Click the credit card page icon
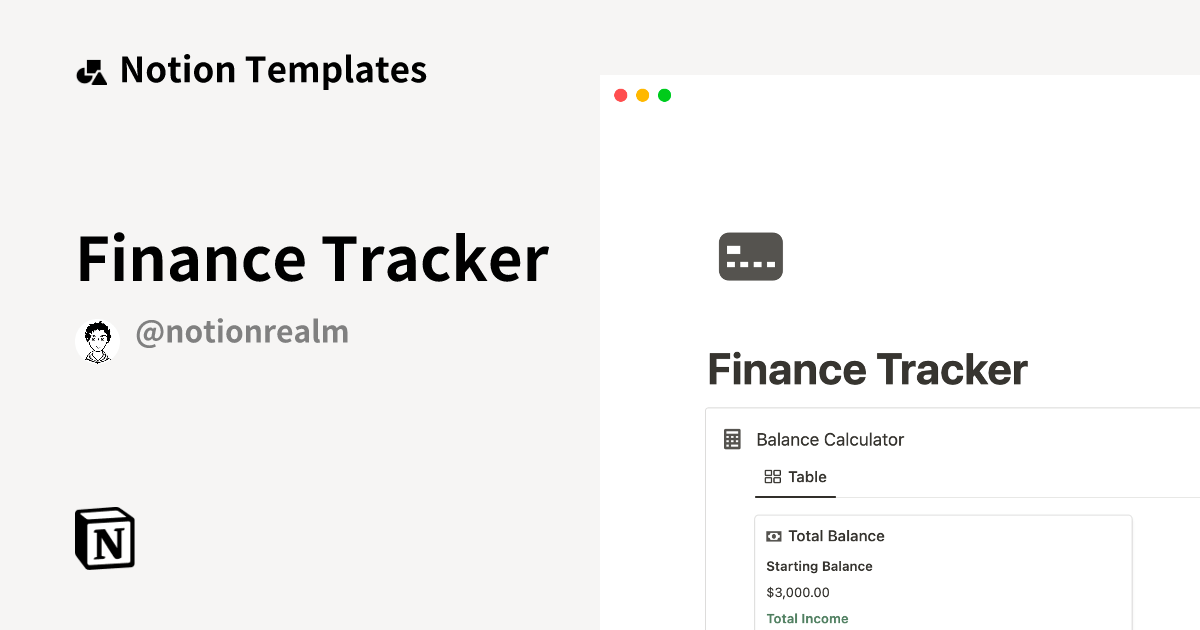The image size is (1200, 630). coord(751,256)
